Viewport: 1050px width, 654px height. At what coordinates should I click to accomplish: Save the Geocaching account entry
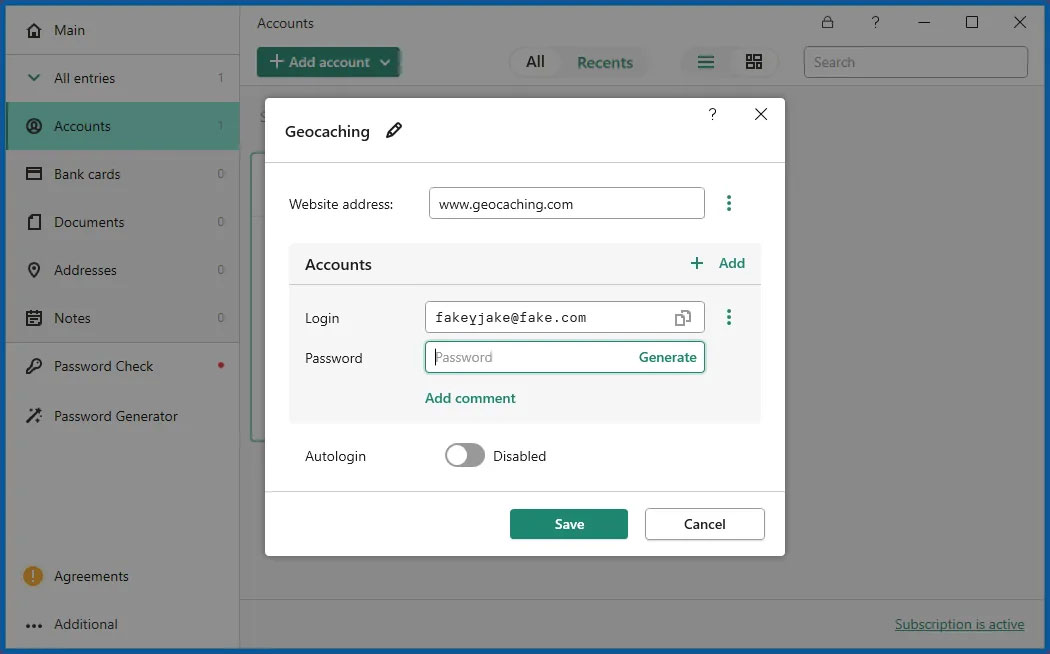(x=569, y=524)
